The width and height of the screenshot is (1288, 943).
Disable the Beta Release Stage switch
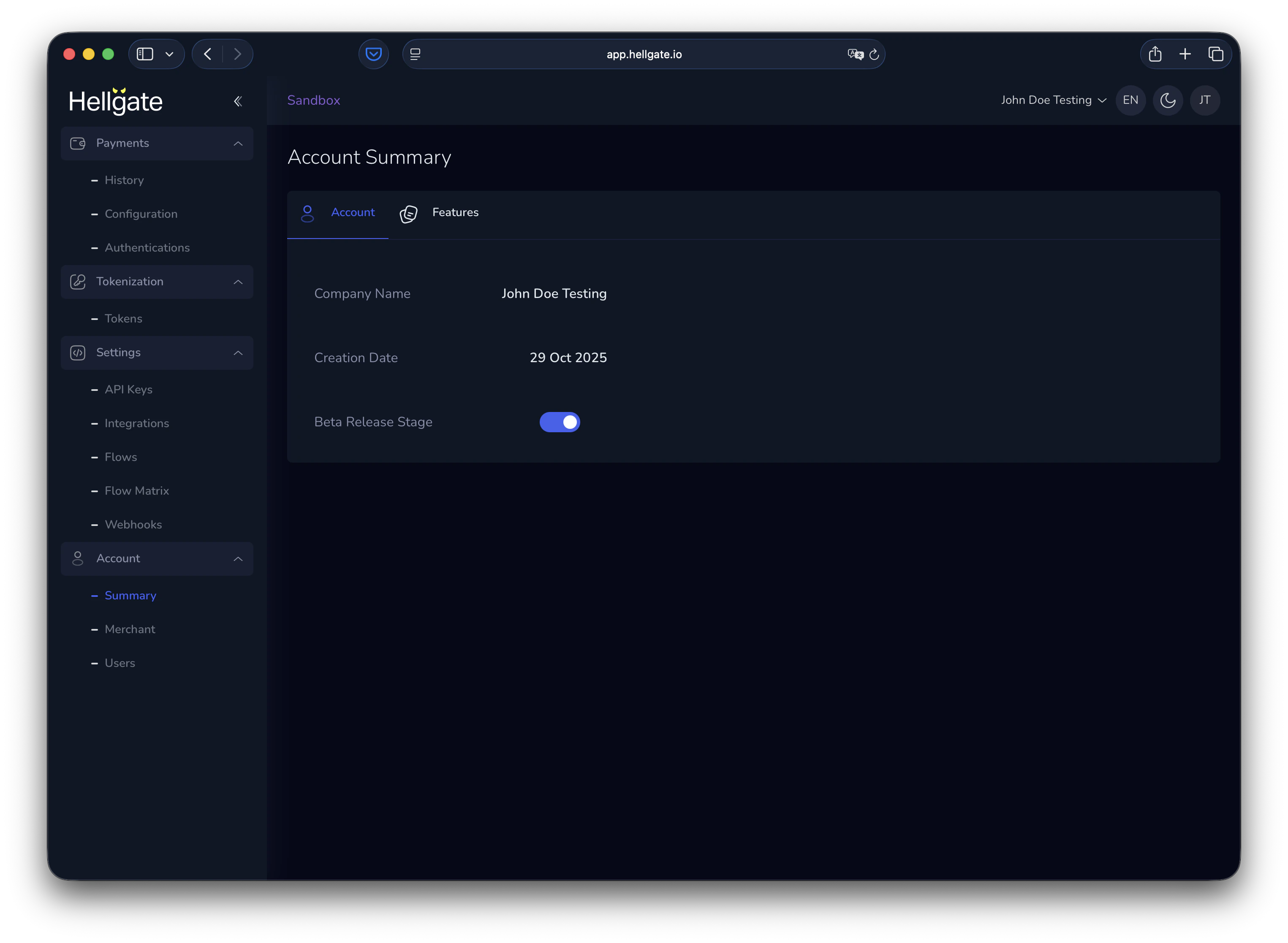pos(560,422)
